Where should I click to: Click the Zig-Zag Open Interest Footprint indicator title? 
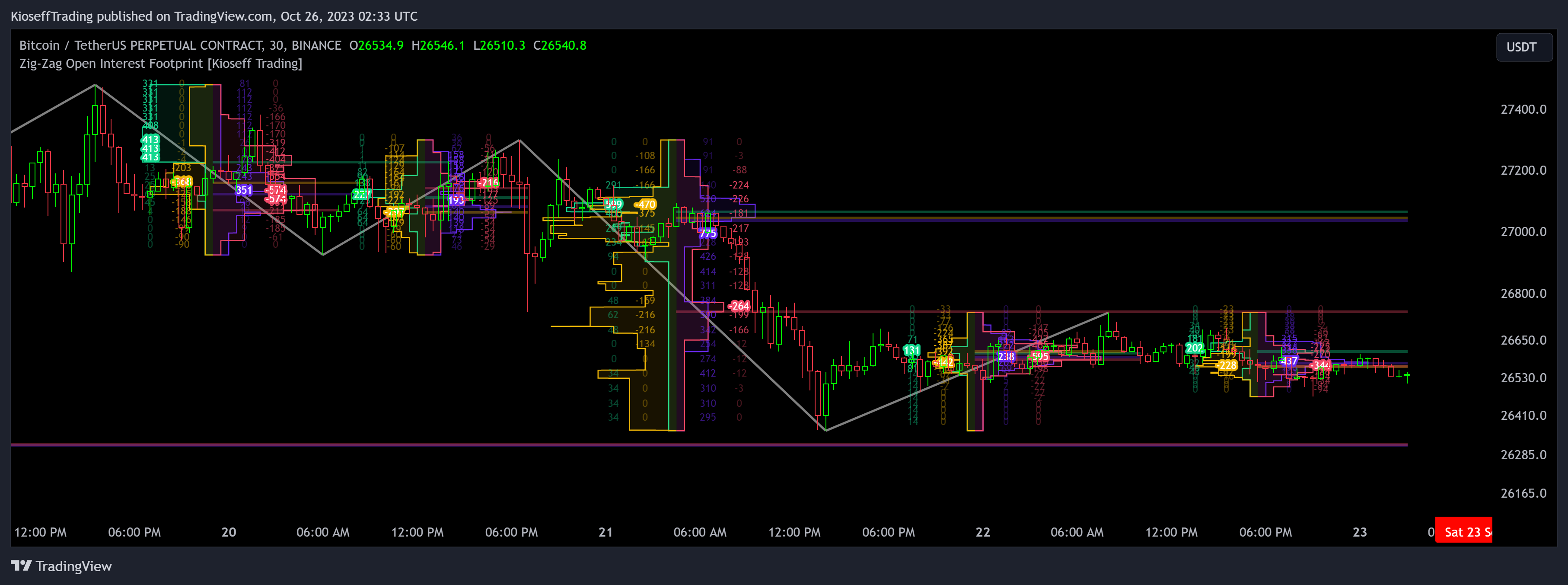pos(161,63)
